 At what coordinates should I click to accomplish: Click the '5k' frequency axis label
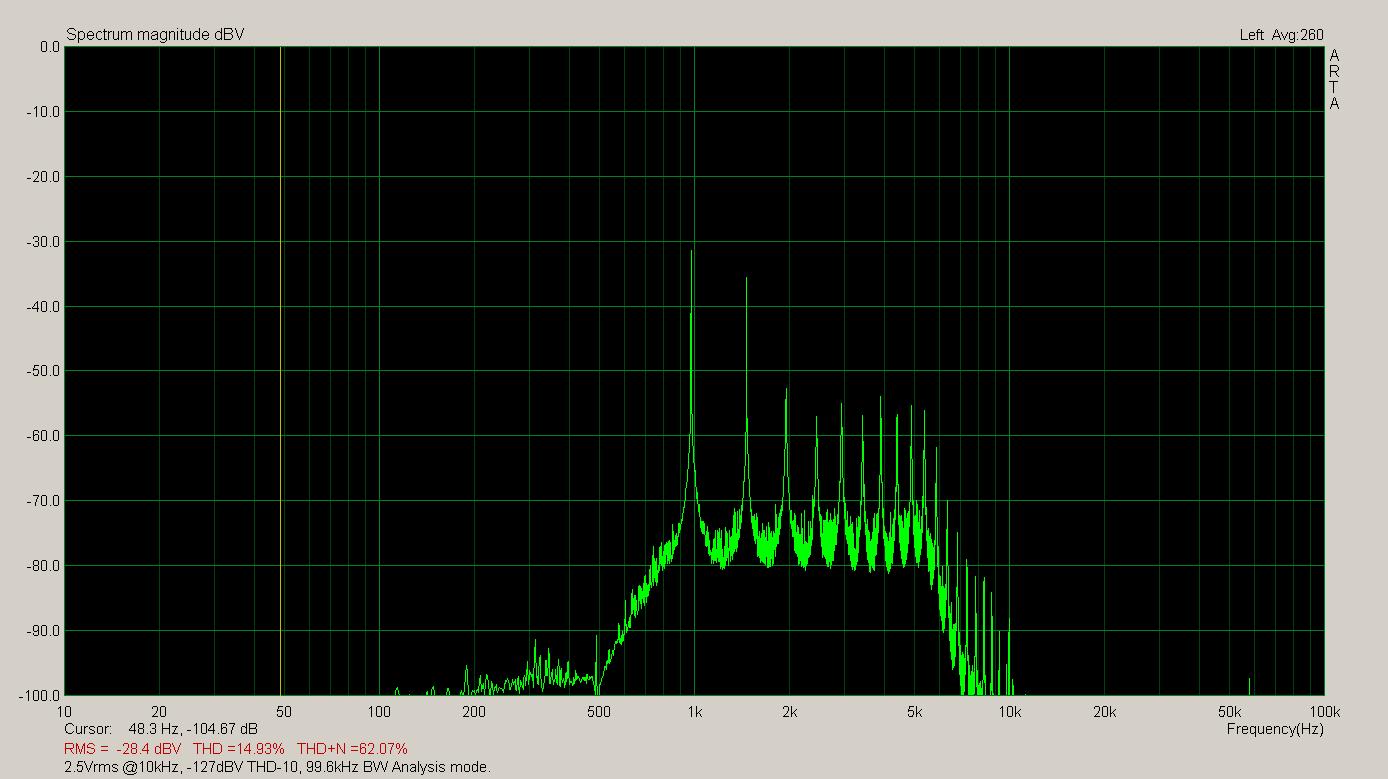click(x=914, y=712)
